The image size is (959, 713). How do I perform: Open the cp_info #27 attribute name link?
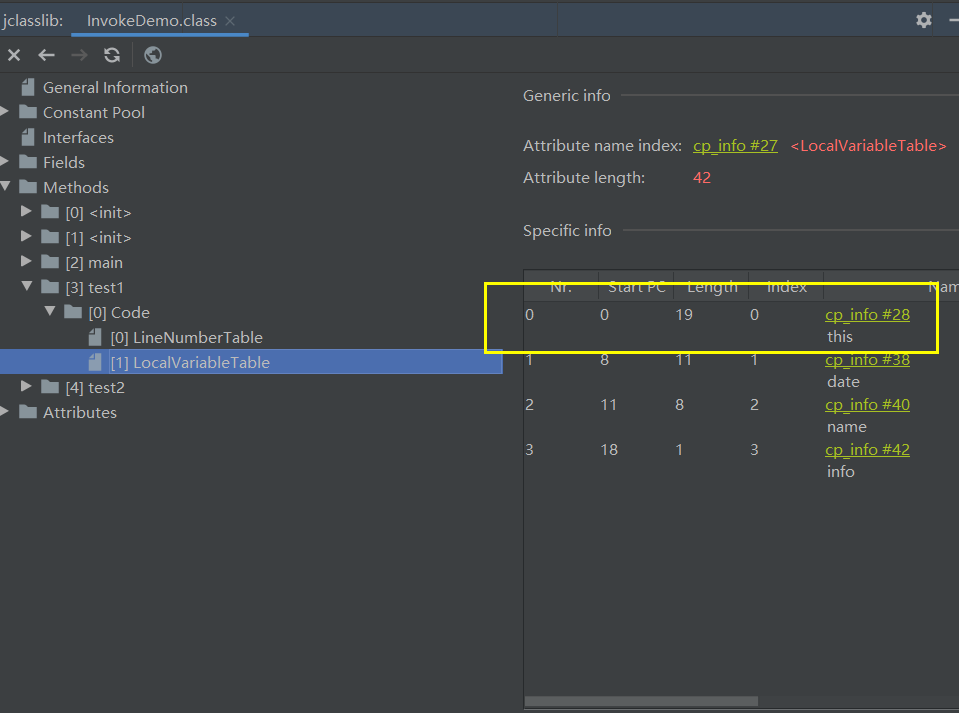(x=735, y=146)
